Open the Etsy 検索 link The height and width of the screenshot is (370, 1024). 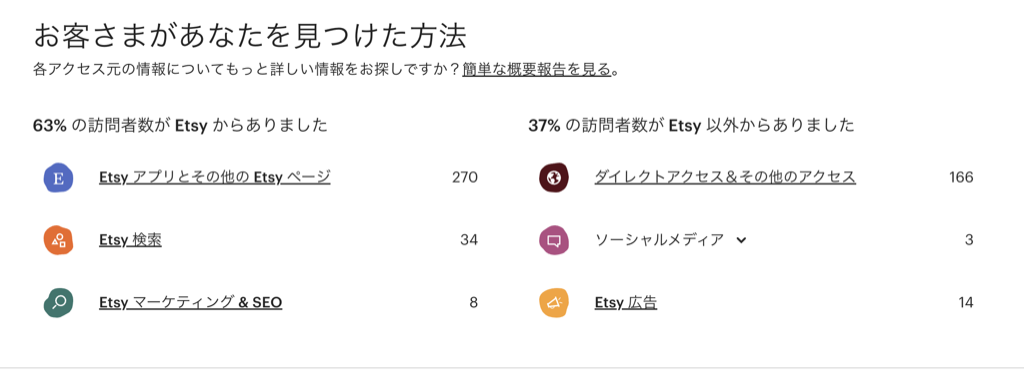coord(131,240)
